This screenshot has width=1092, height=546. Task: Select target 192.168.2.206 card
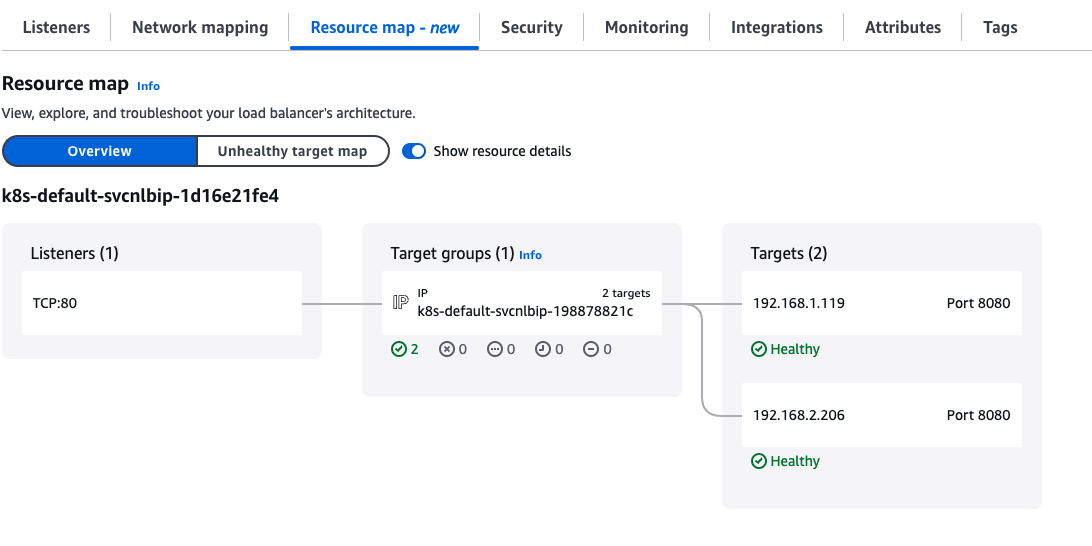(881, 414)
